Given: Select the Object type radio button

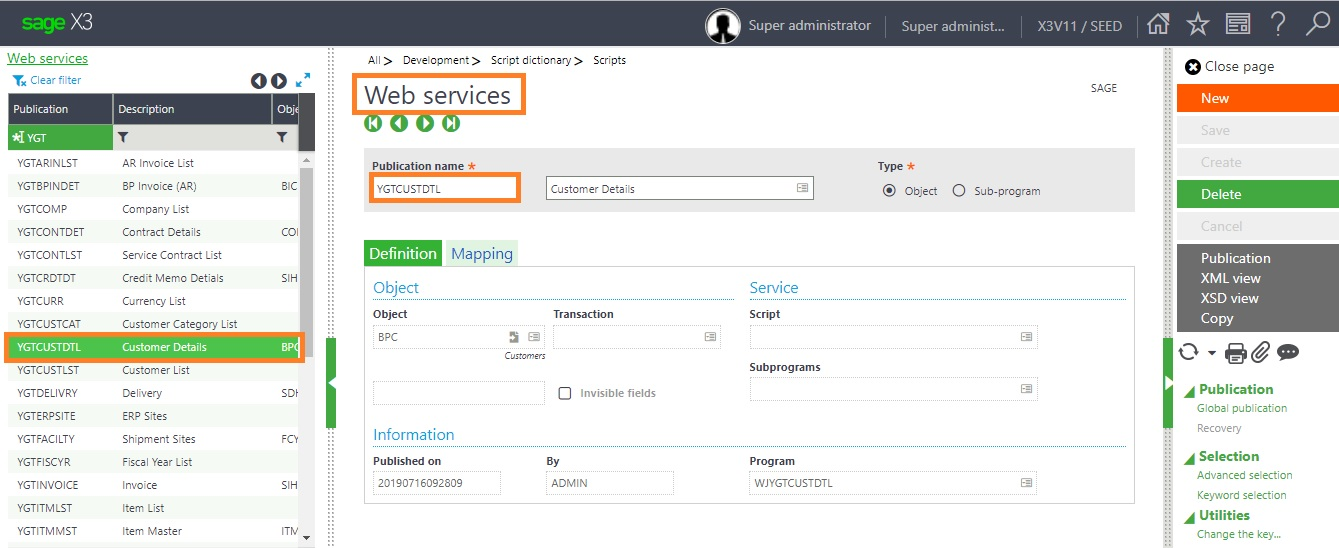Looking at the screenshot, I should pos(889,191).
